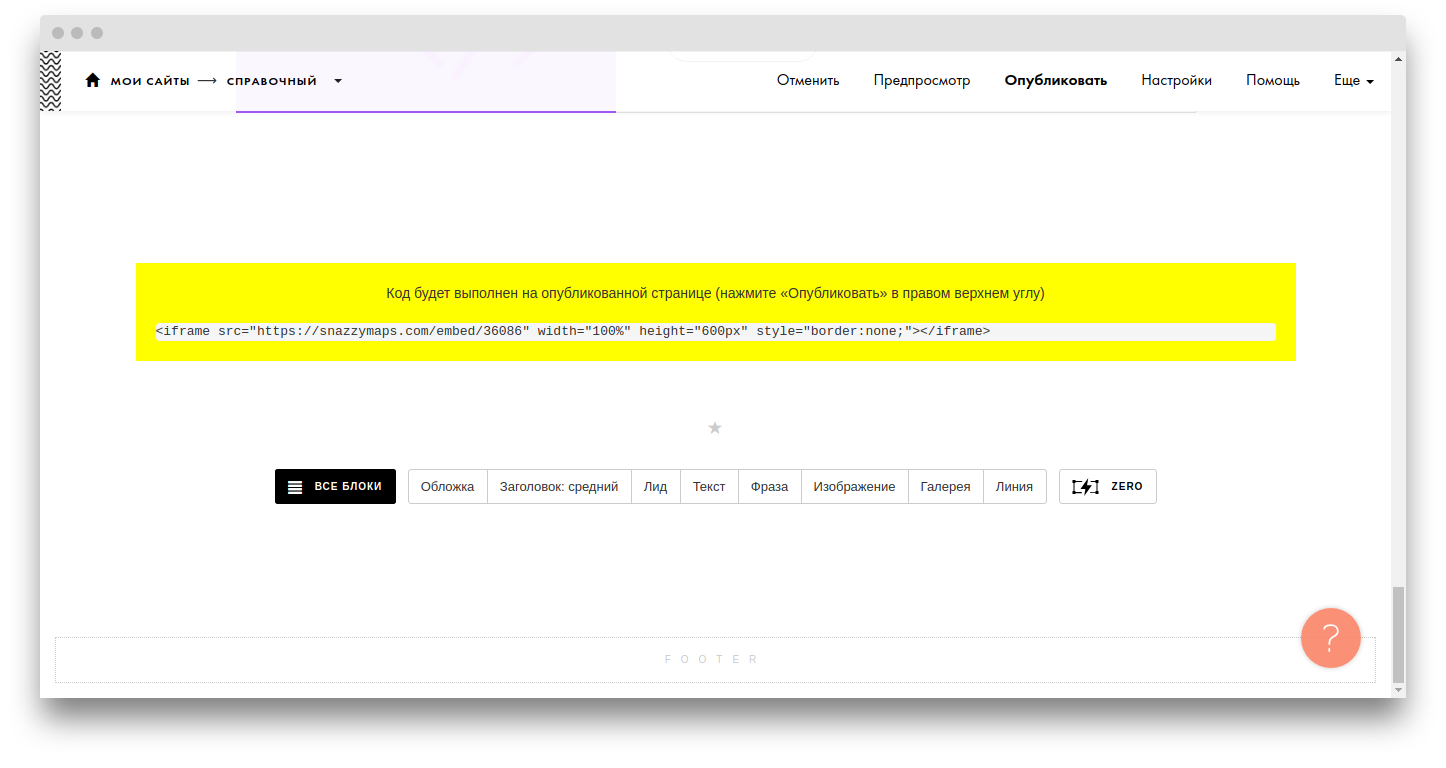Image resolution: width=1446 pixels, height=768 pixels.
Task: Click the star divider icon below the block
Action: click(715, 428)
